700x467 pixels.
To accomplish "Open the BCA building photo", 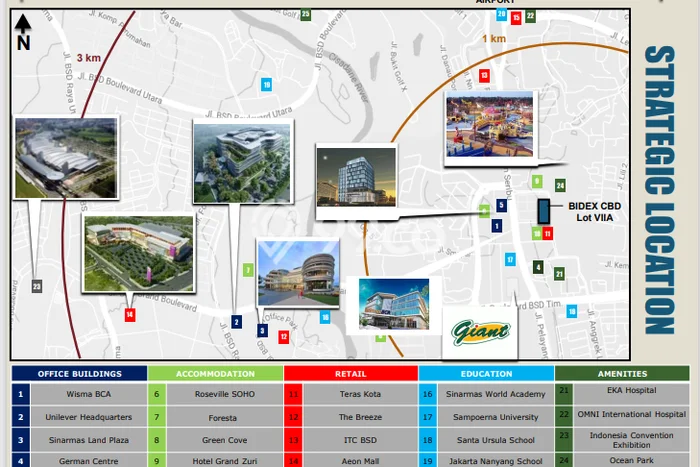I will (x=394, y=304).
